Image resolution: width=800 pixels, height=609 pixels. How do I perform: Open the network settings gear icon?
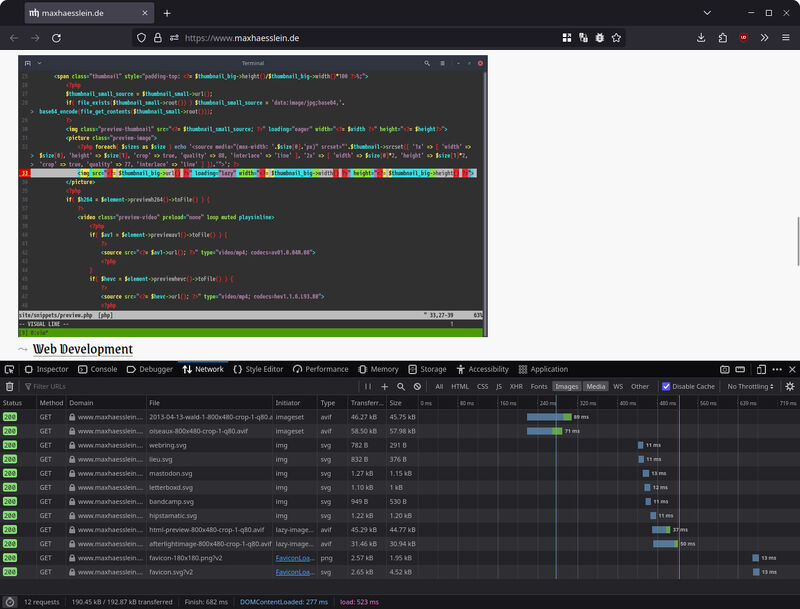789,386
